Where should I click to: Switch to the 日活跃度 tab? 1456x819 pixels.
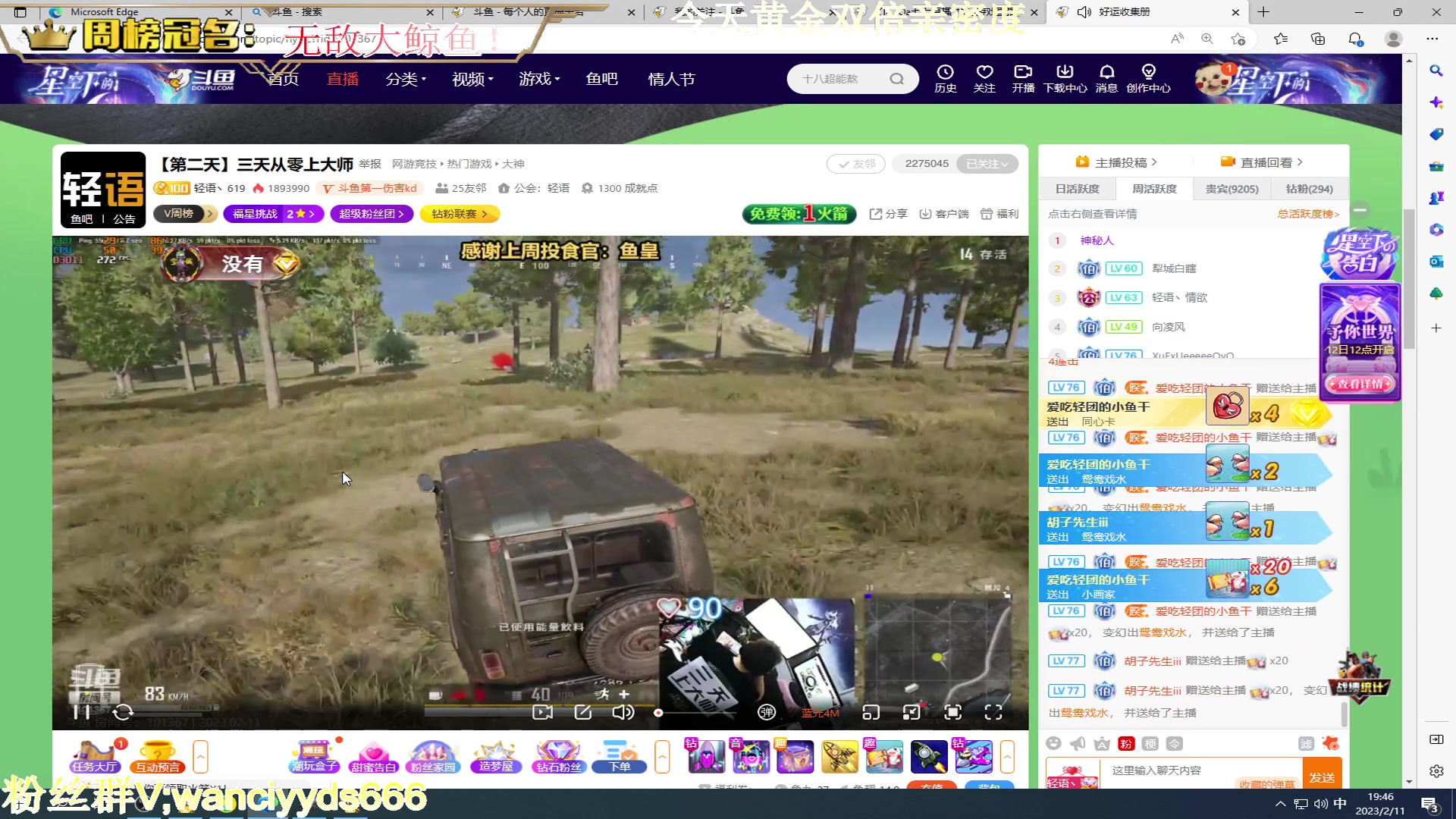(x=1077, y=189)
